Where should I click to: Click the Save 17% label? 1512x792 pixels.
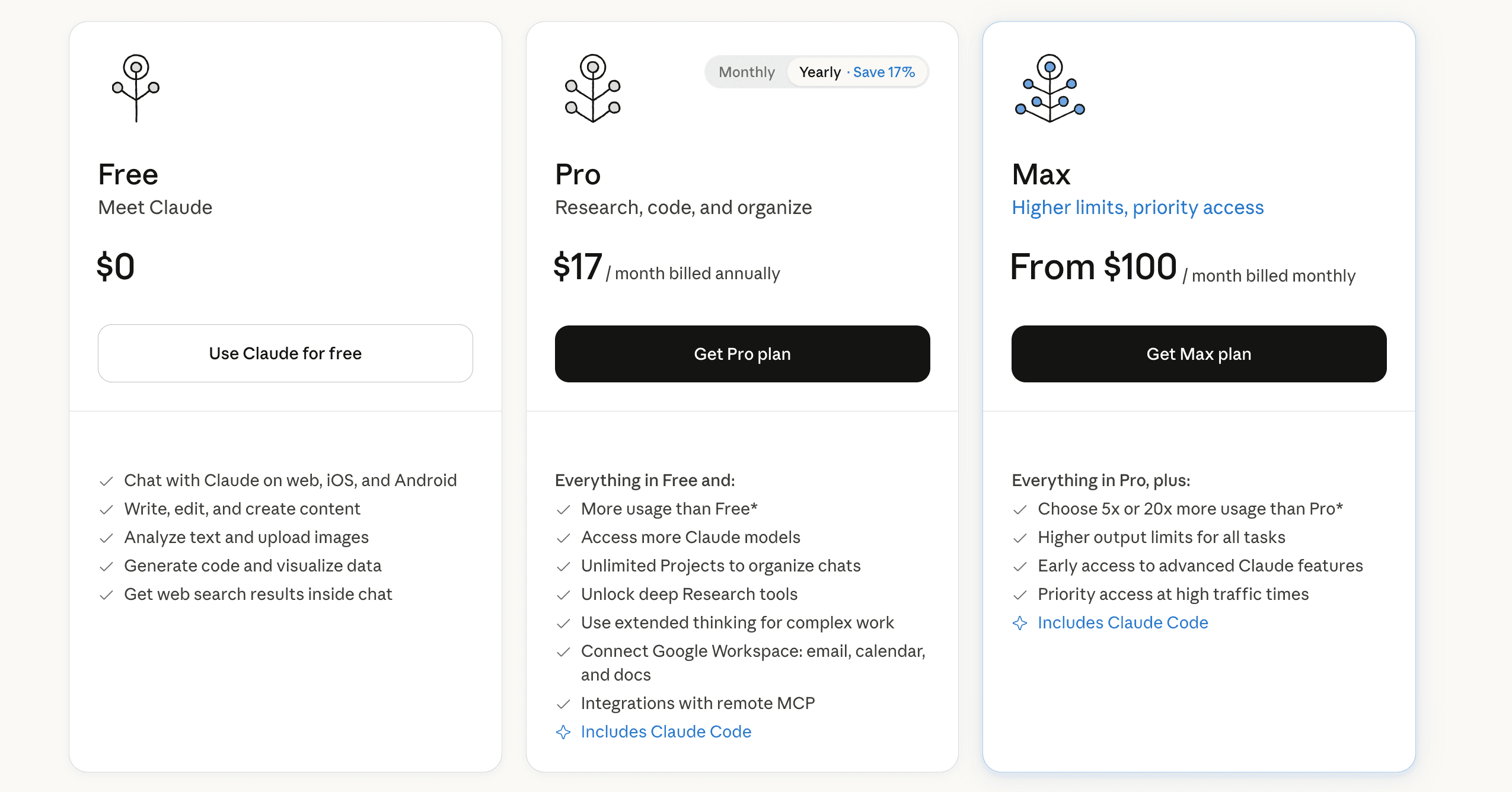click(x=884, y=72)
